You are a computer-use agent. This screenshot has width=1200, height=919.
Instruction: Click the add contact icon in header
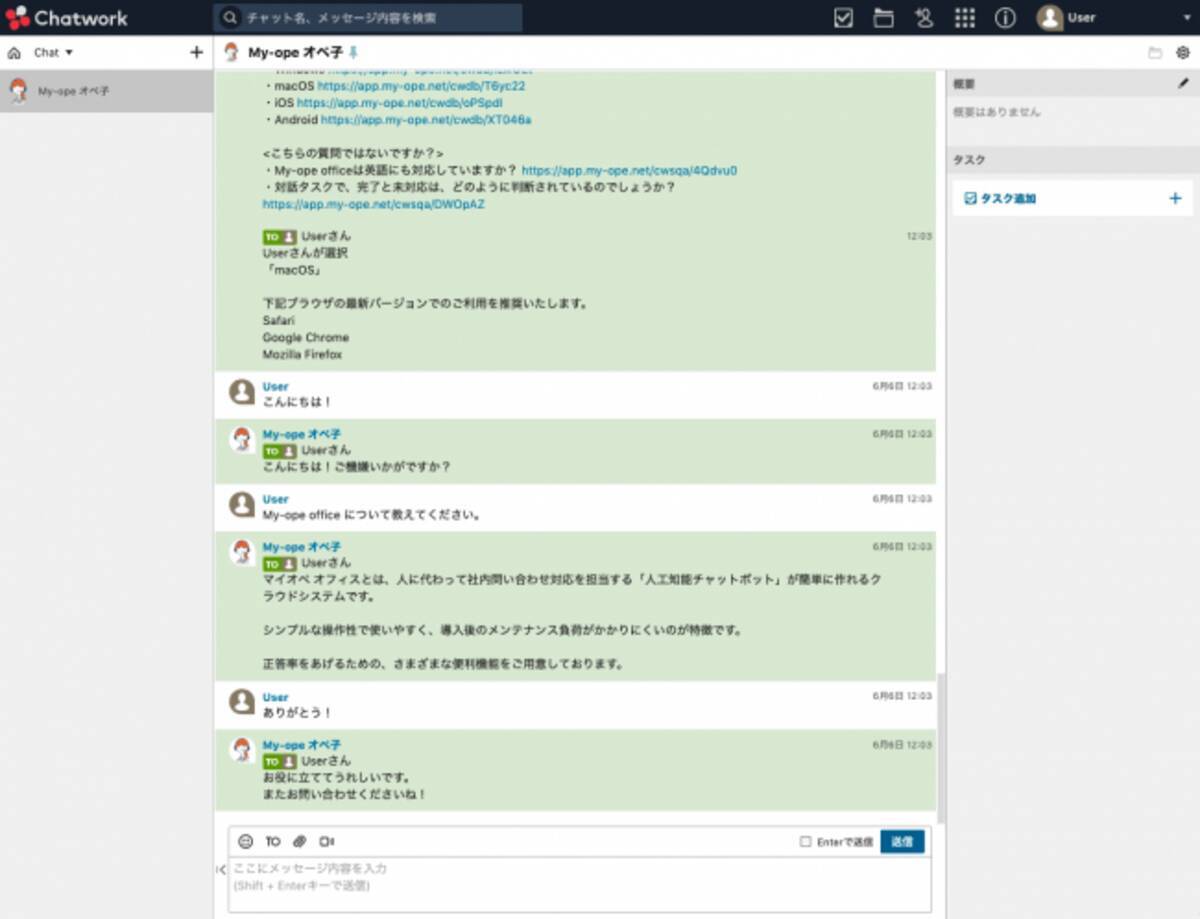tap(924, 18)
